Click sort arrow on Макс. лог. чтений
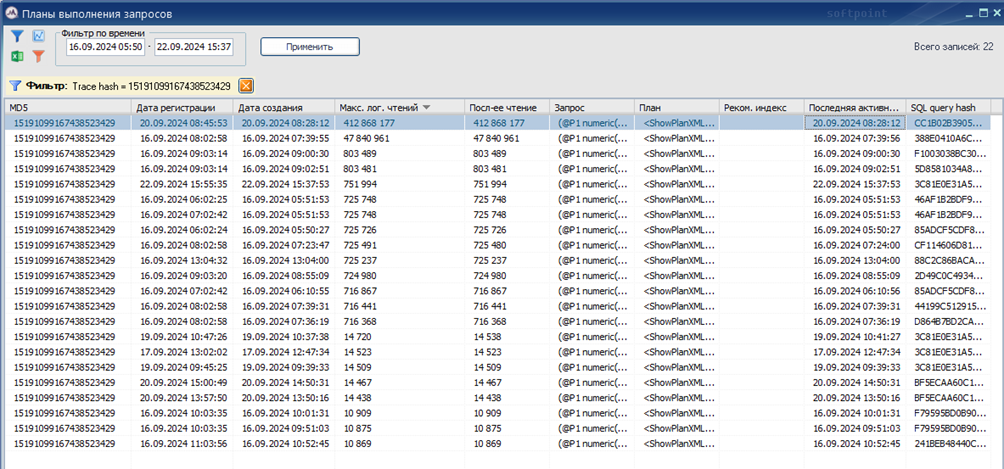Image resolution: width=1004 pixels, height=469 pixels. pyautogui.click(x=427, y=107)
